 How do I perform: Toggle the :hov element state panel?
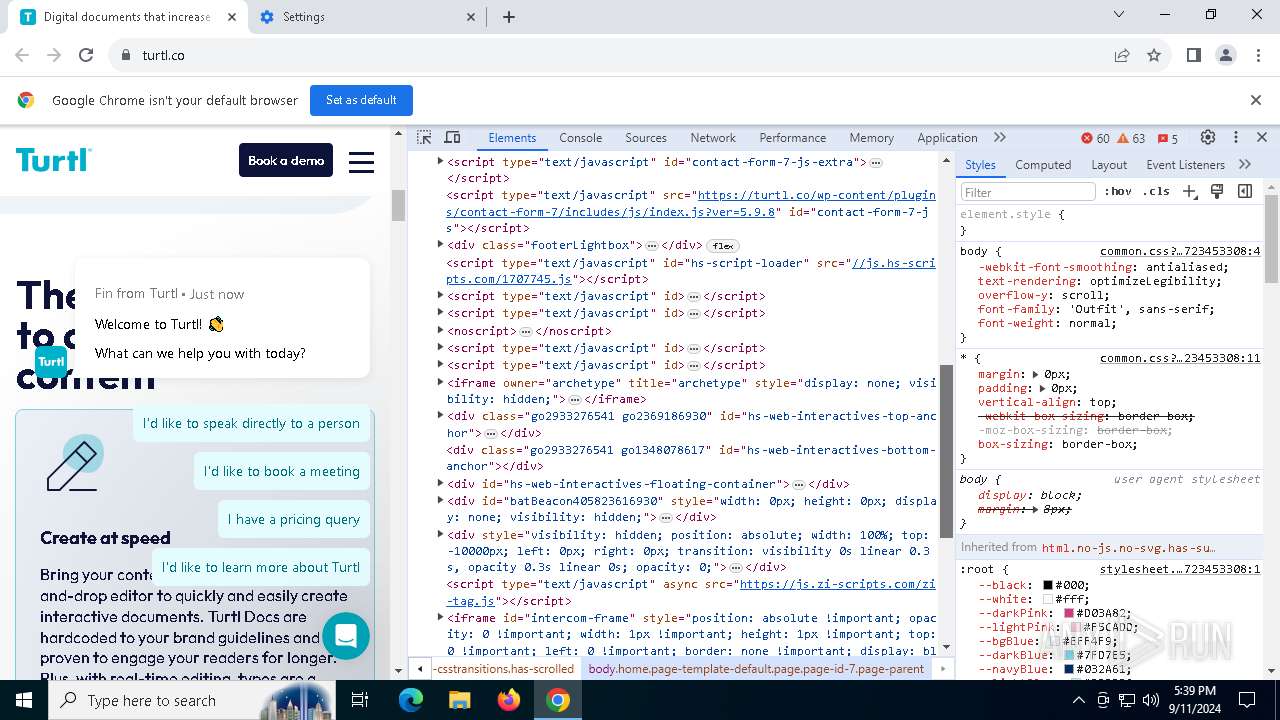tap(1118, 191)
